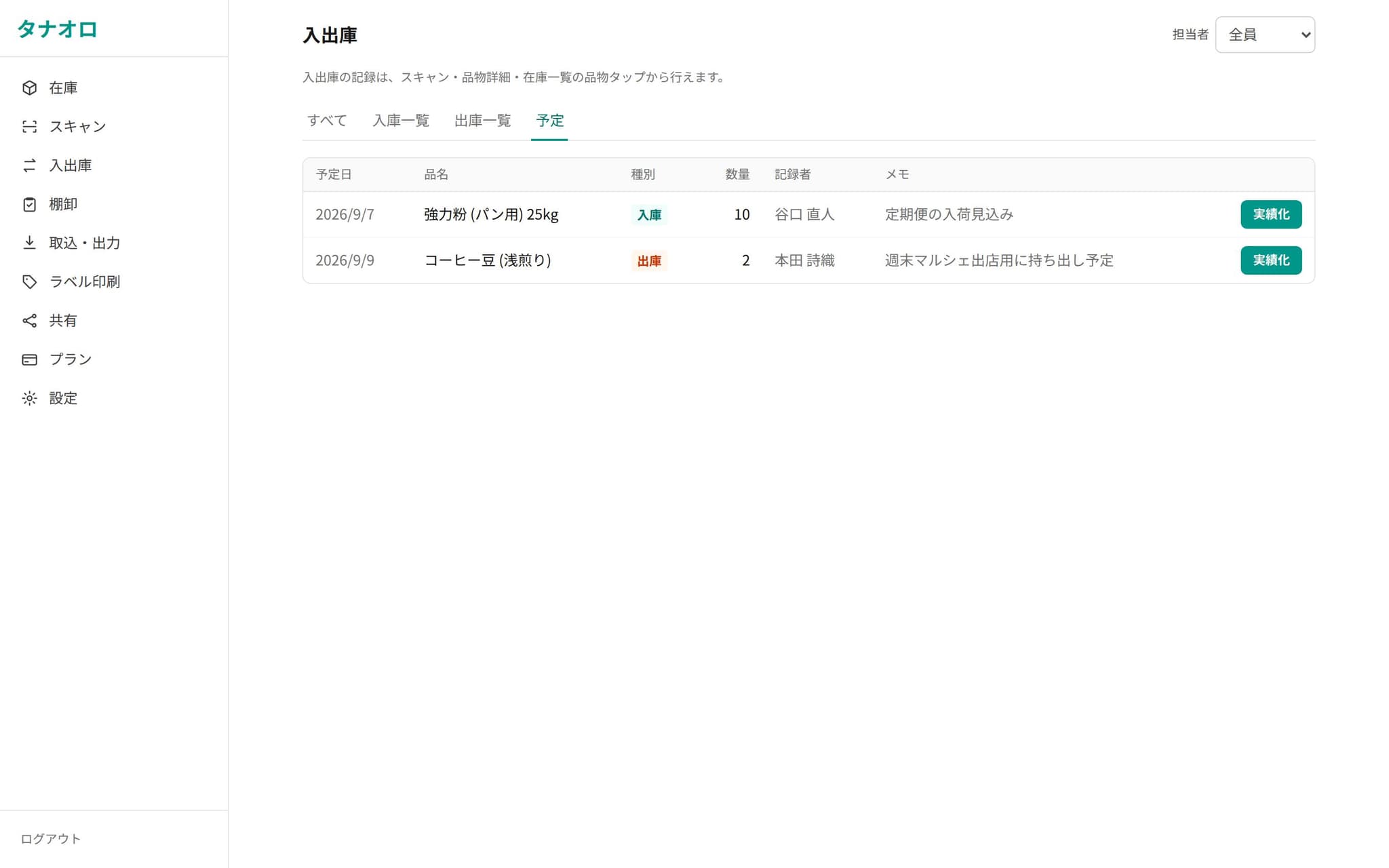Click the 記録者 column header
Screen dimensions: 1389x868
[x=793, y=174]
